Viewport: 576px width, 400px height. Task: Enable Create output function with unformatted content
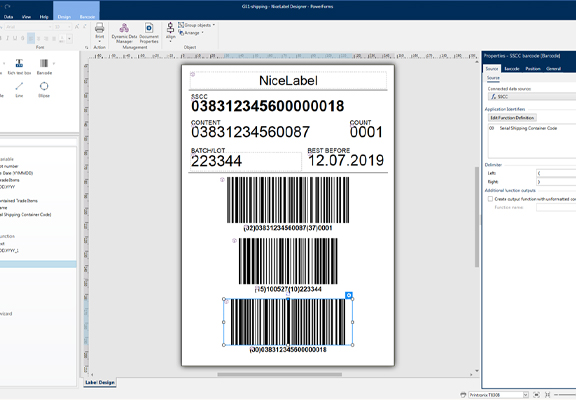tap(490, 199)
